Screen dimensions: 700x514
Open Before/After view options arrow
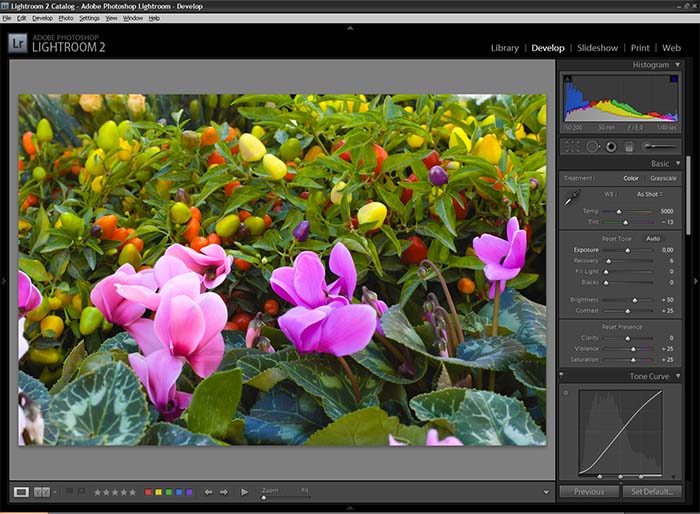click(54, 492)
